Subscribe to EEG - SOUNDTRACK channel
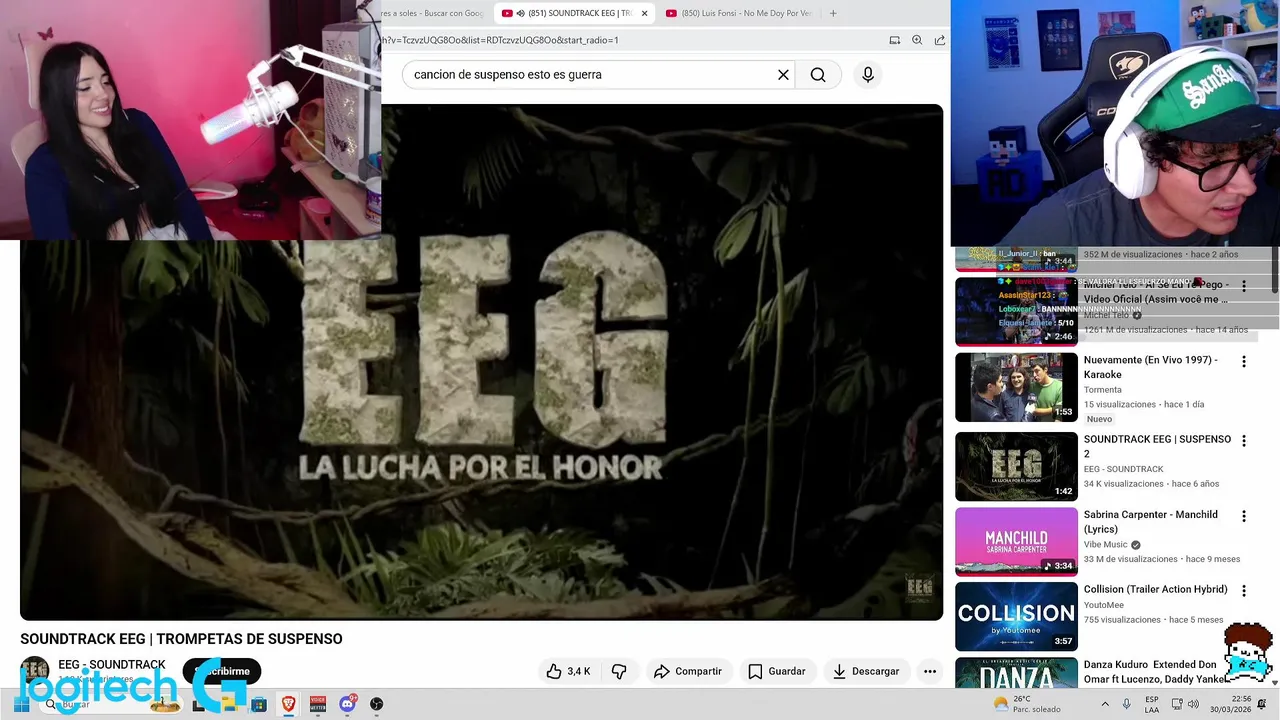 coord(222,671)
